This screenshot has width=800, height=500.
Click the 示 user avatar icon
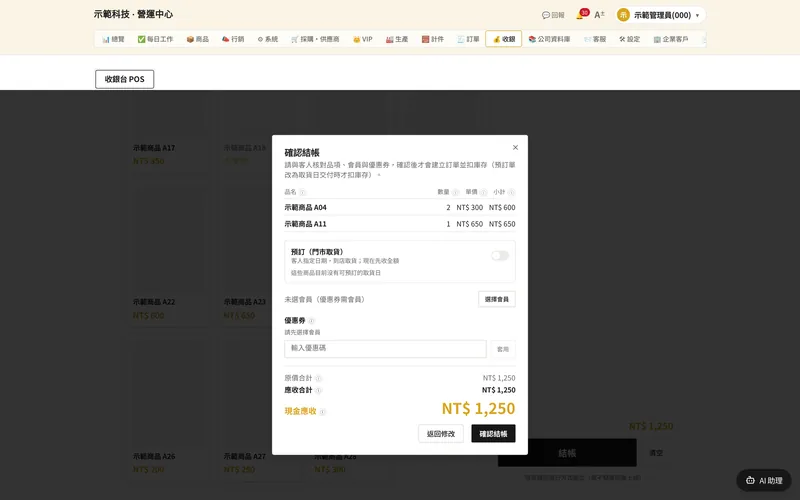pyautogui.click(x=623, y=15)
